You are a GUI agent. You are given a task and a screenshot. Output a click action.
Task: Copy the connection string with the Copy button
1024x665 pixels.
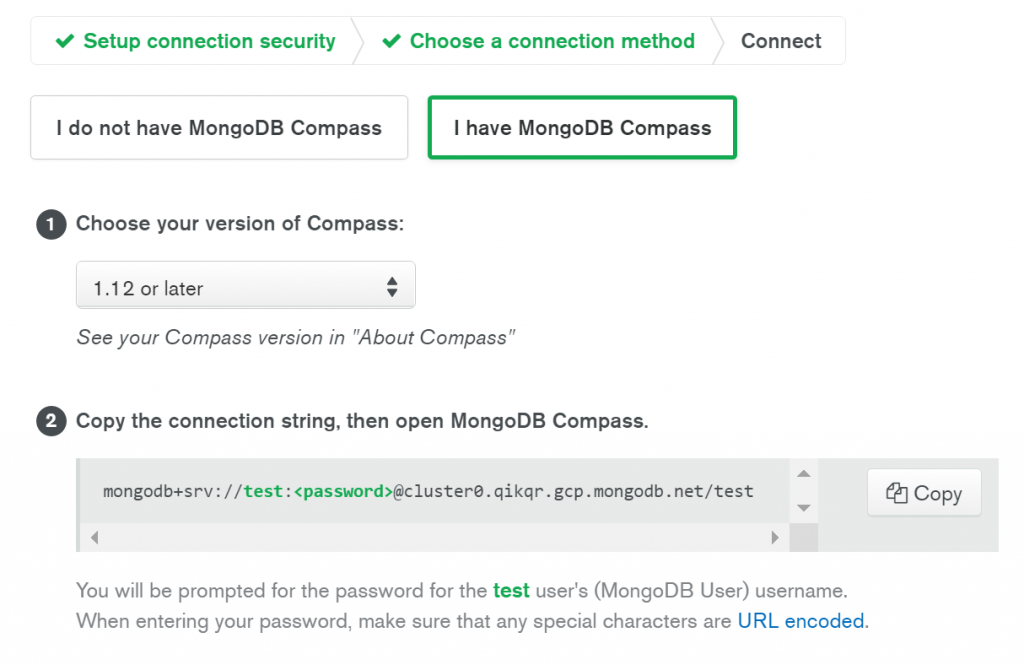click(924, 493)
